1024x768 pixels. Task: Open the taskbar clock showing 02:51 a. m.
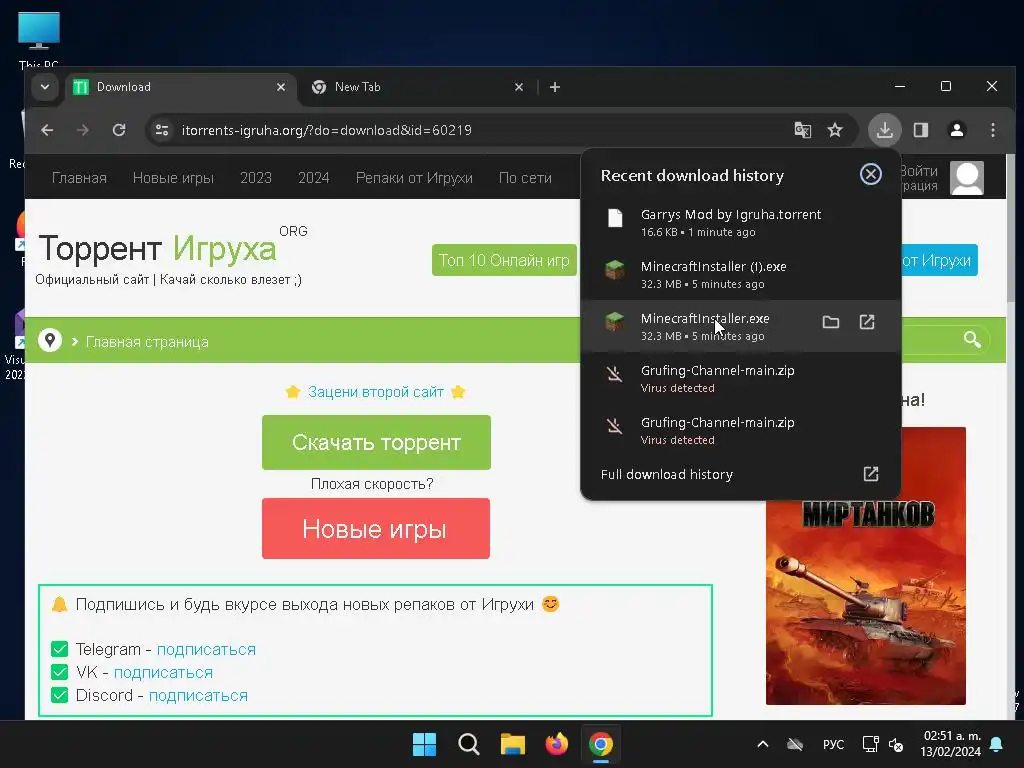(x=952, y=744)
